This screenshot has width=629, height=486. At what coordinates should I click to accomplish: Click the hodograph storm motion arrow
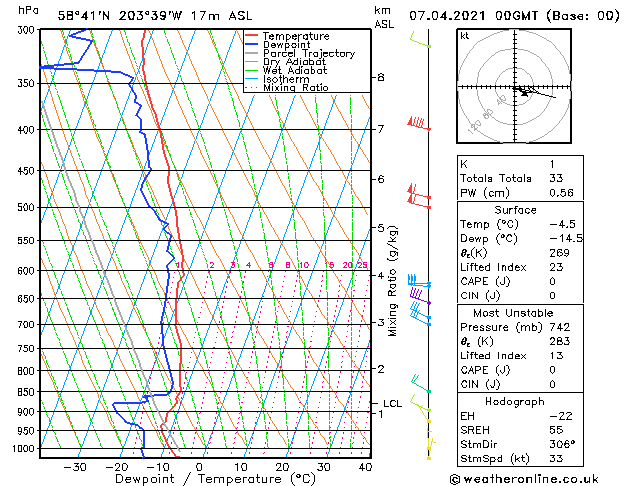point(525,93)
